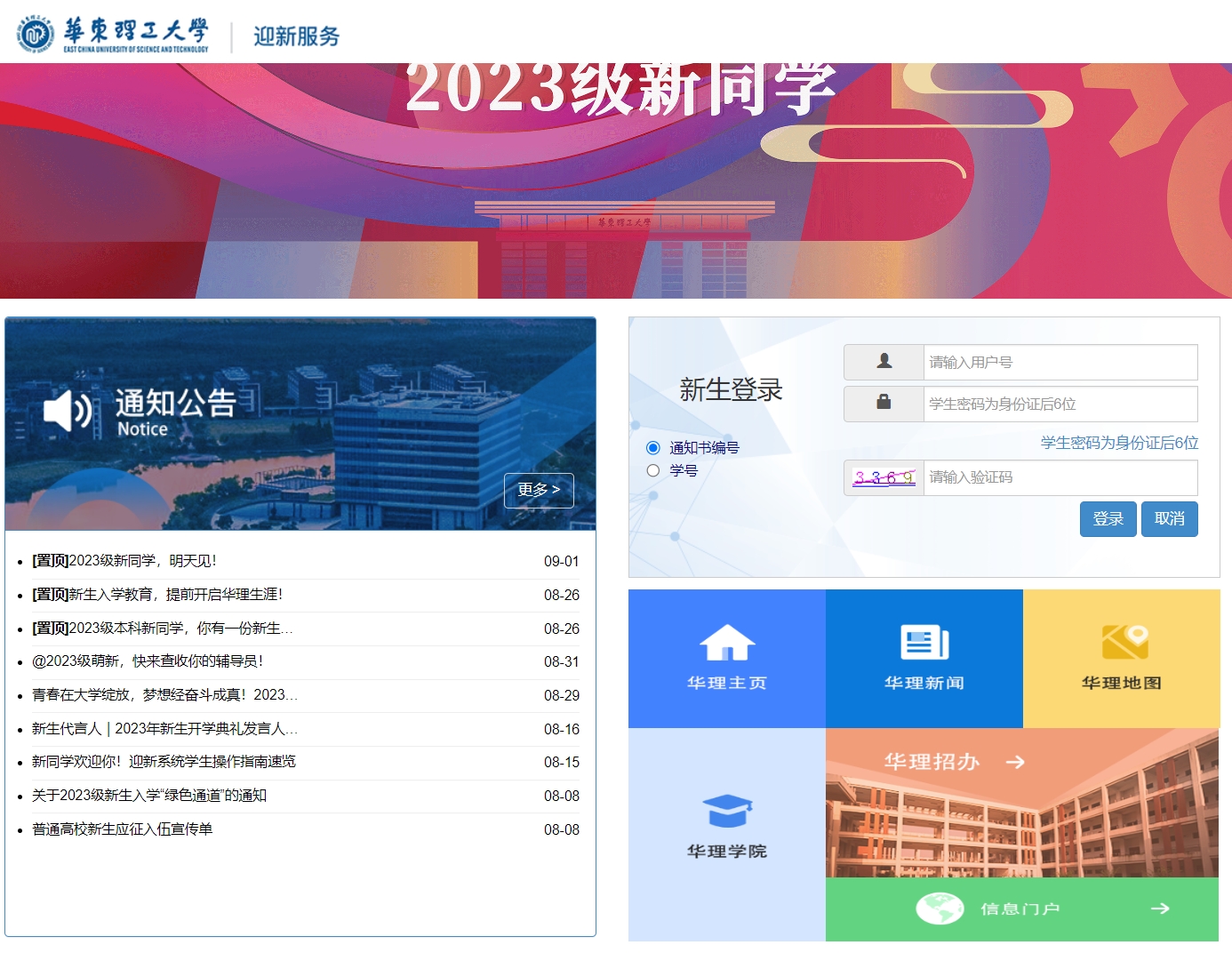Open more notices via 更多 > button

pos(539,490)
